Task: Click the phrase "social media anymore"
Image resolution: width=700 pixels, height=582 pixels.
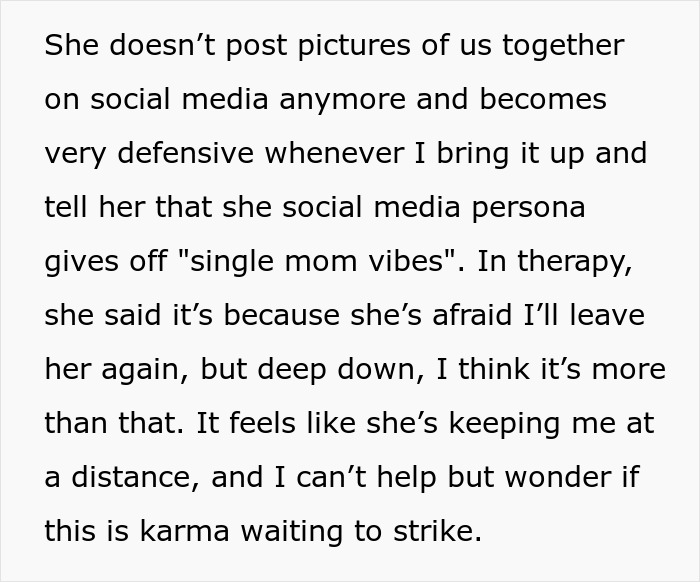Action: tap(226, 100)
